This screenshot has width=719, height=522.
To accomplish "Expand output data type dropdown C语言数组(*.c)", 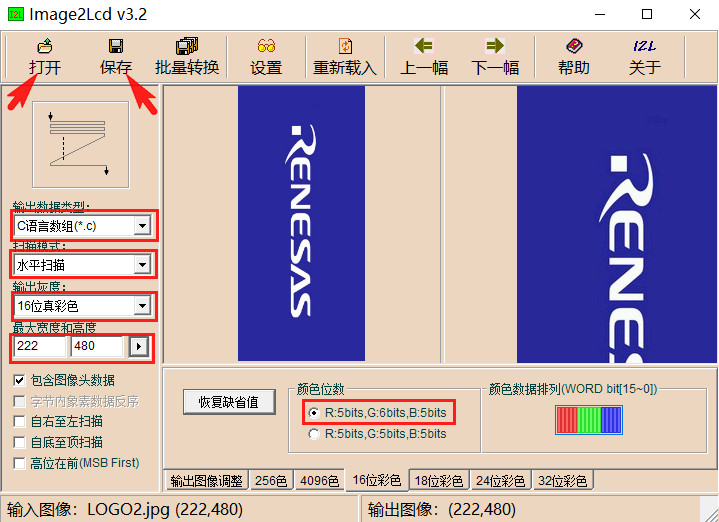I will point(142,226).
